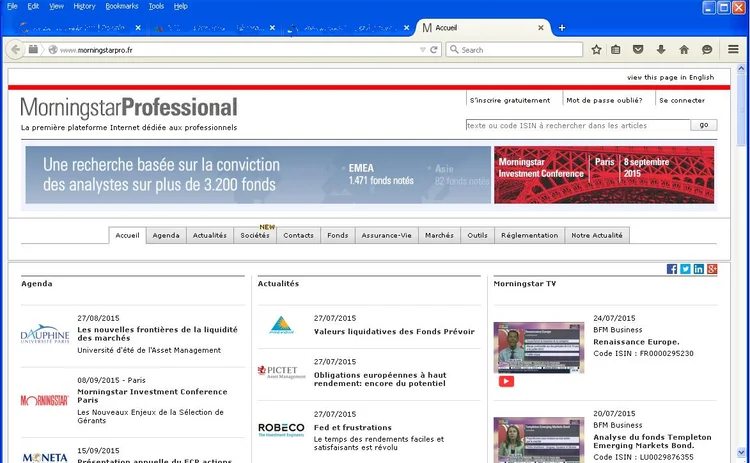The image size is (750, 463).
Task: Select the Contacts site tab
Action: [298, 235]
